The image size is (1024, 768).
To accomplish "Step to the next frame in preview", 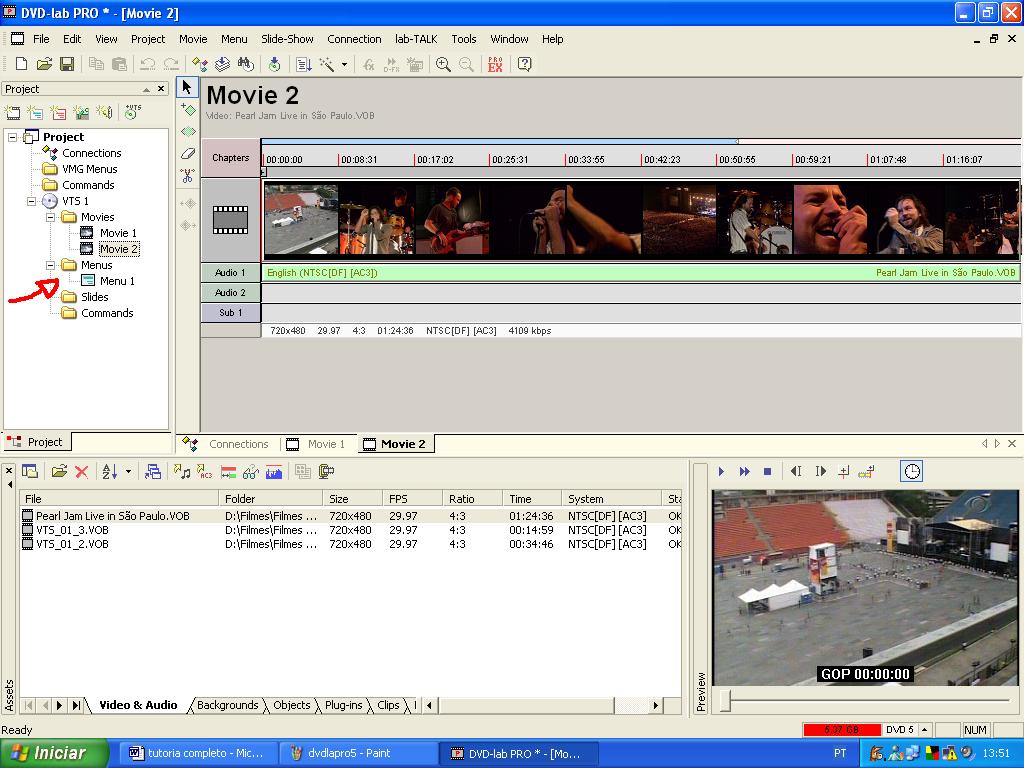I will coord(821,472).
